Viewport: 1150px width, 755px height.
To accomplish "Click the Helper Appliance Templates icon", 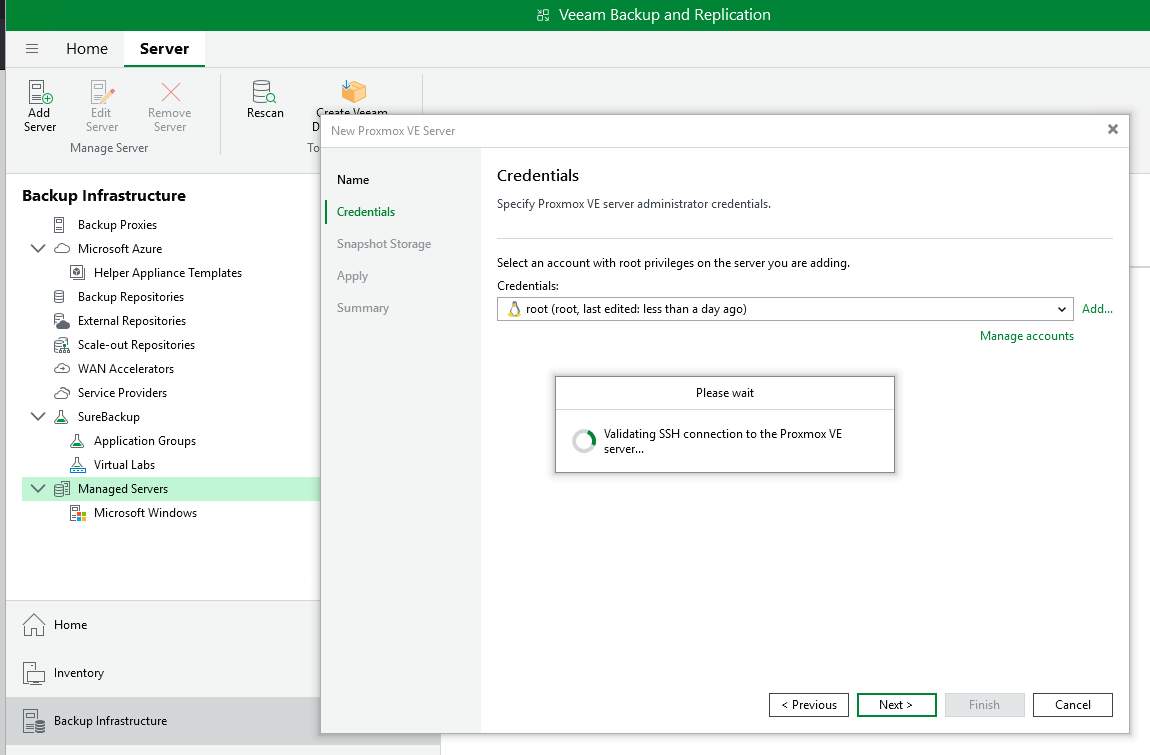I will 77,272.
